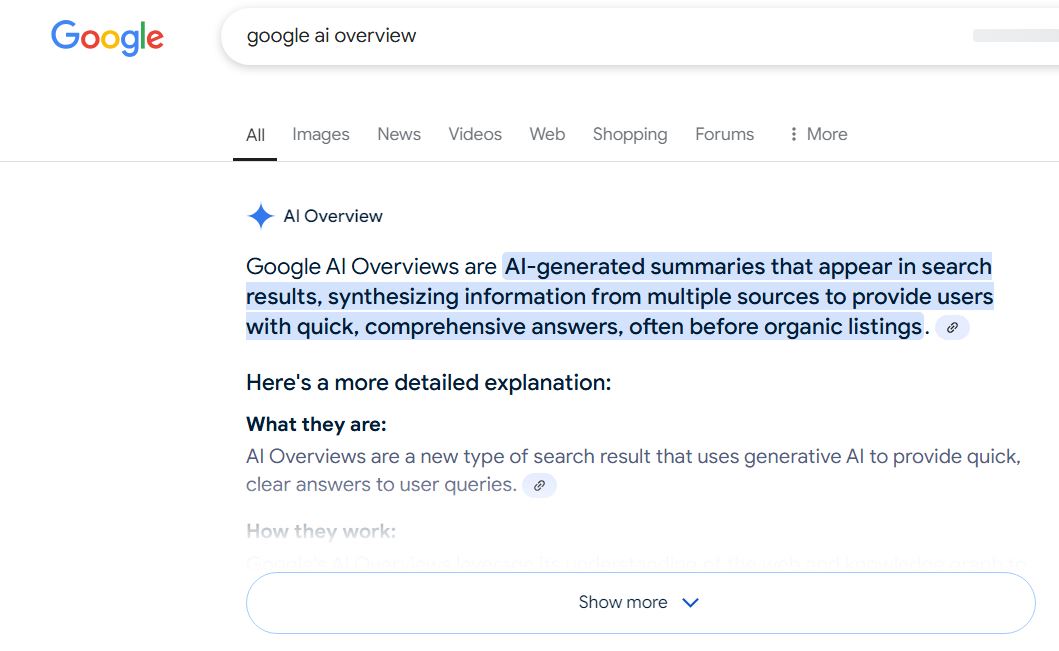Screen dimensions: 1059x651
Task: Switch to the Web tab
Action: coord(547,134)
